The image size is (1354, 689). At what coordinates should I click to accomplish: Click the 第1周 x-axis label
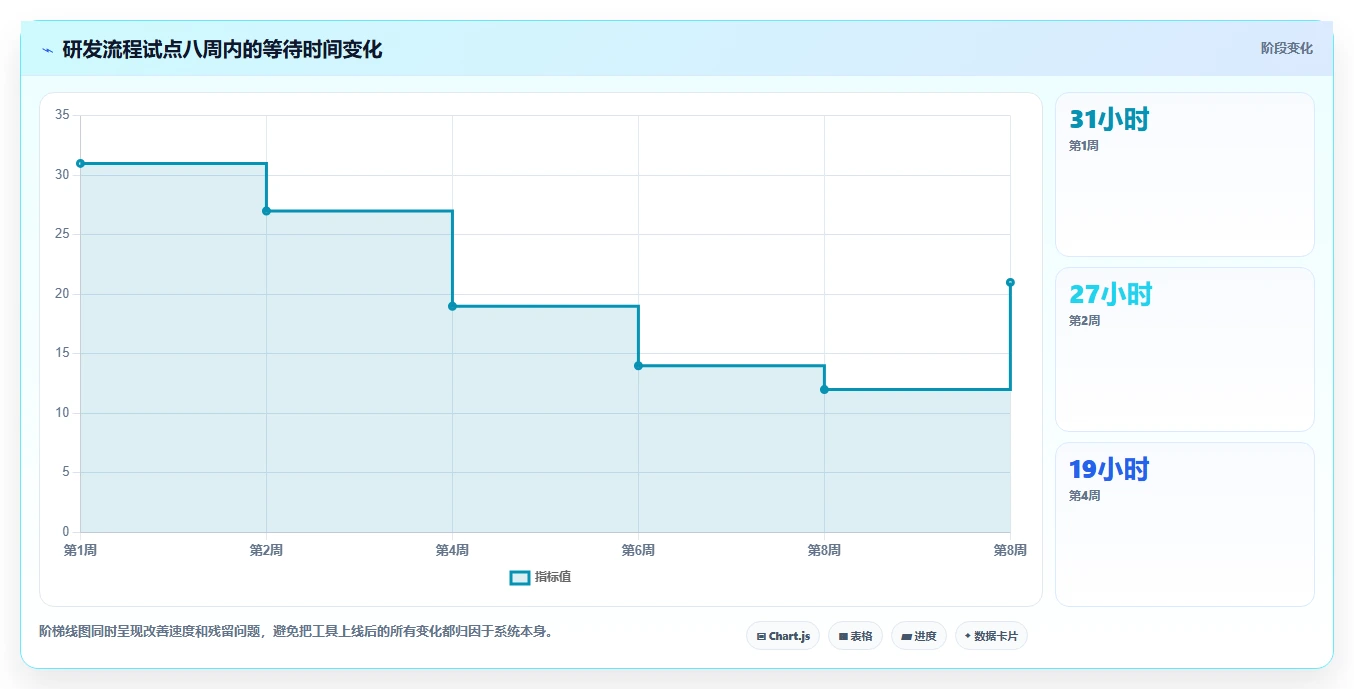80,550
